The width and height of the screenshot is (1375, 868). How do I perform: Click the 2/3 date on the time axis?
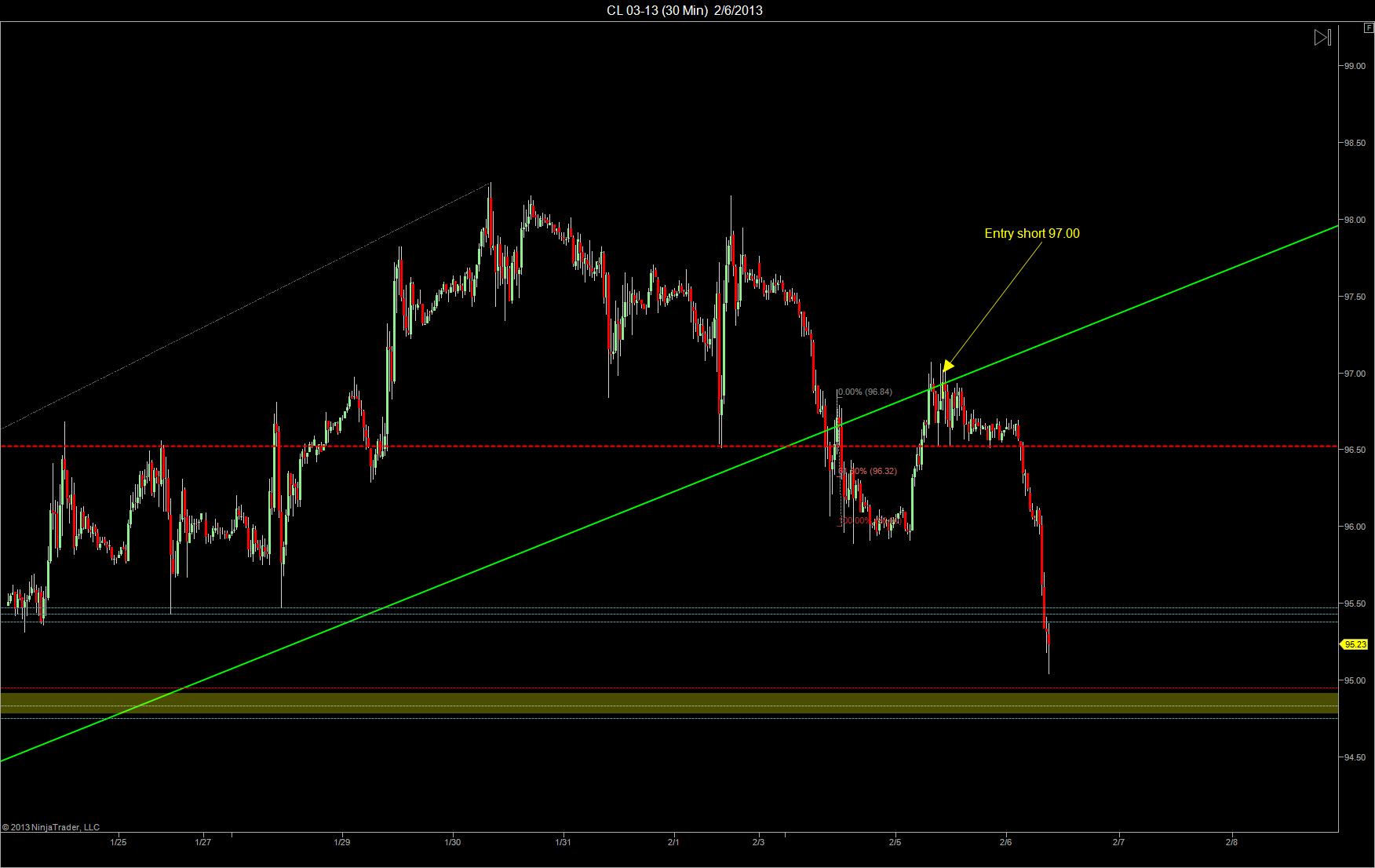coord(759,842)
